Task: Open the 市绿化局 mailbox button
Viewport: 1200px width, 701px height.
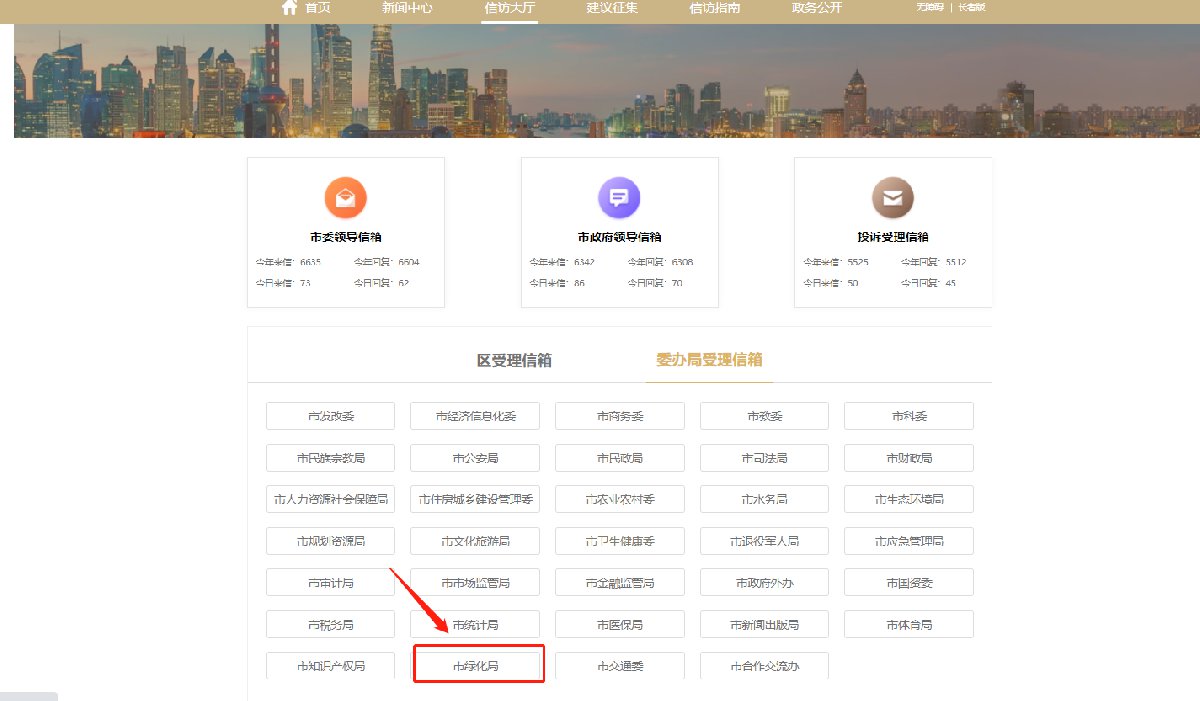Action: 479,665
